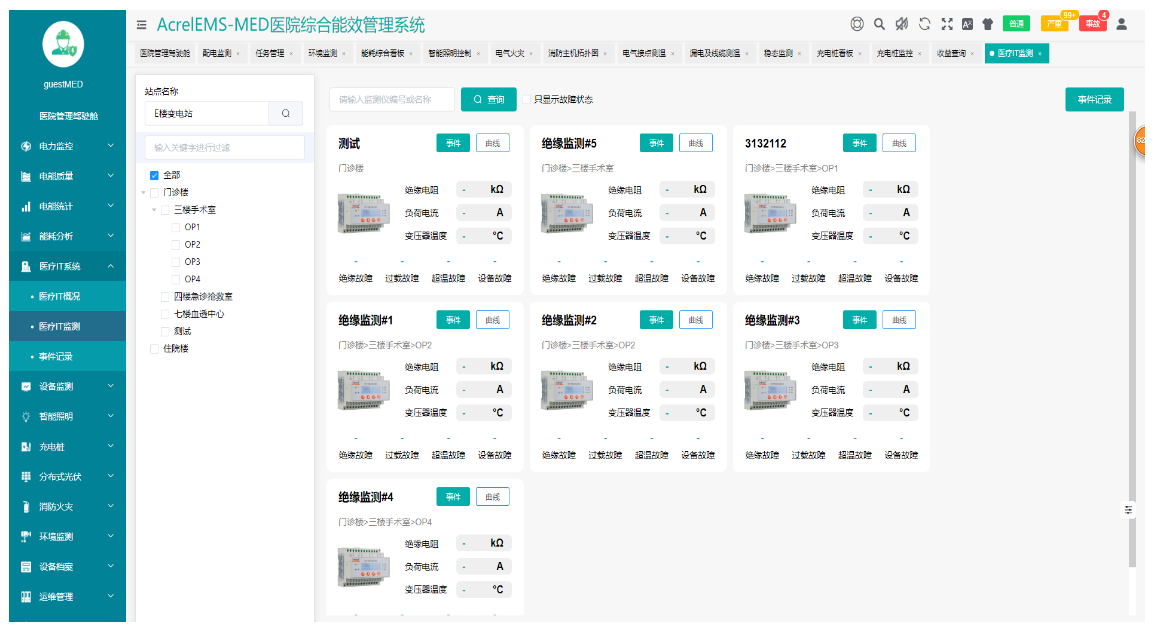The width and height of the screenshot is (1168, 636).
Task: Collapse the 门诊楼 tree node arrow
Action: [143, 192]
